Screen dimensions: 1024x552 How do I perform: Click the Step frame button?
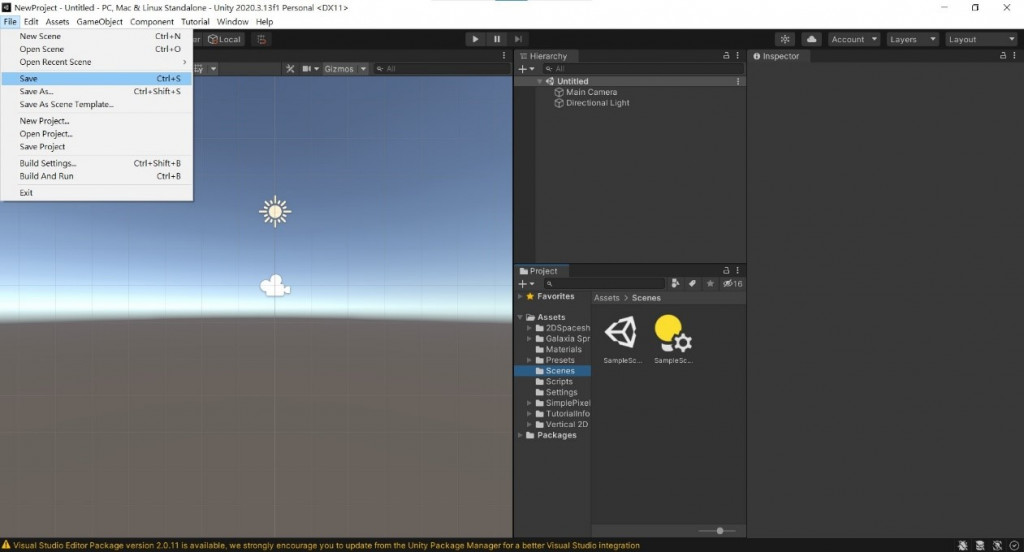click(518, 39)
